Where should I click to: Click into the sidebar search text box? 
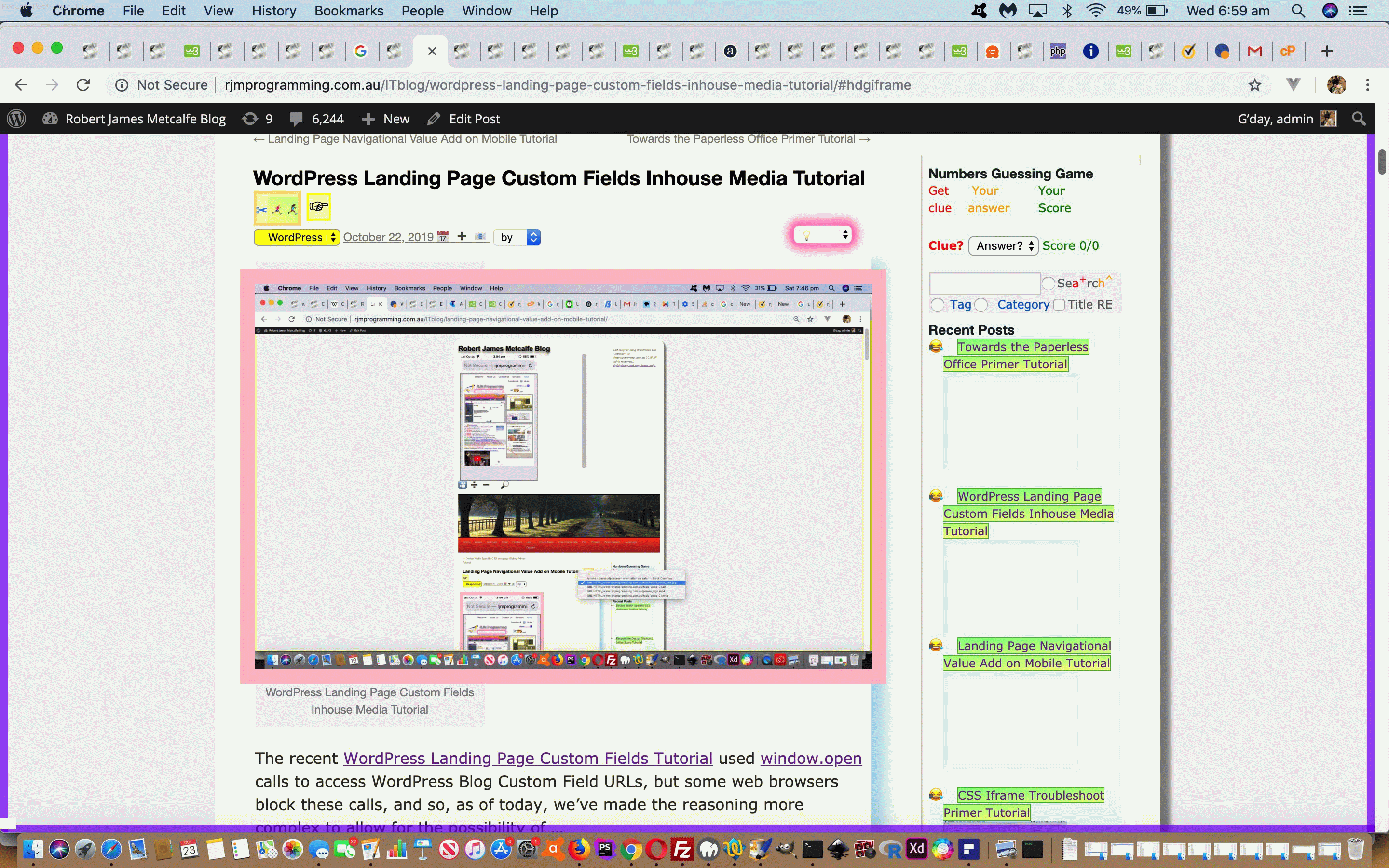click(984, 283)
